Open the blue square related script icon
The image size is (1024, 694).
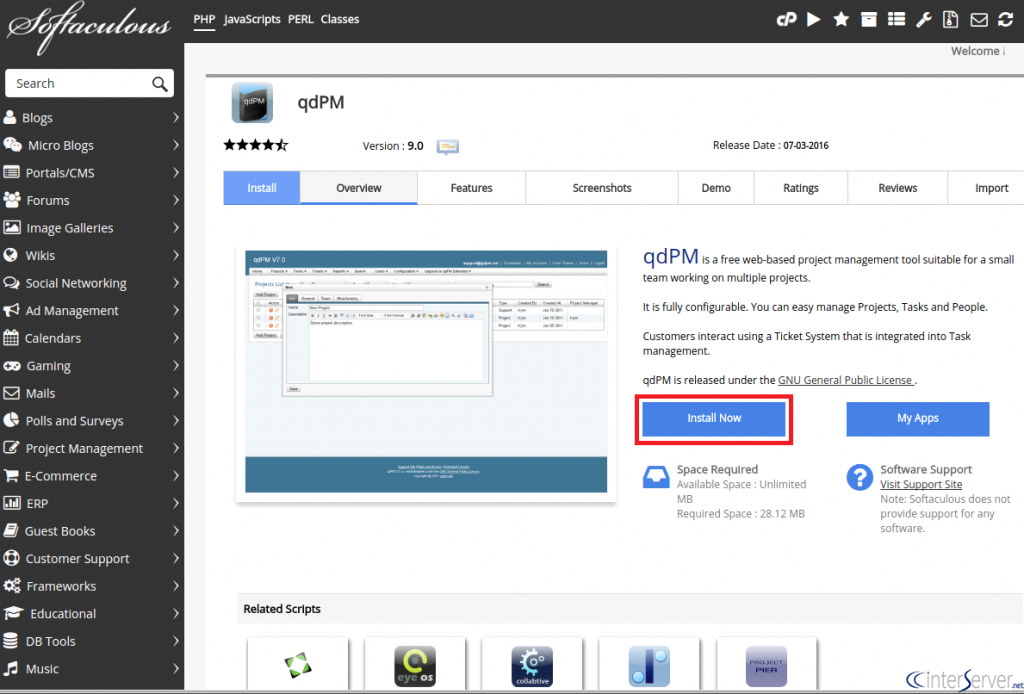649,665
